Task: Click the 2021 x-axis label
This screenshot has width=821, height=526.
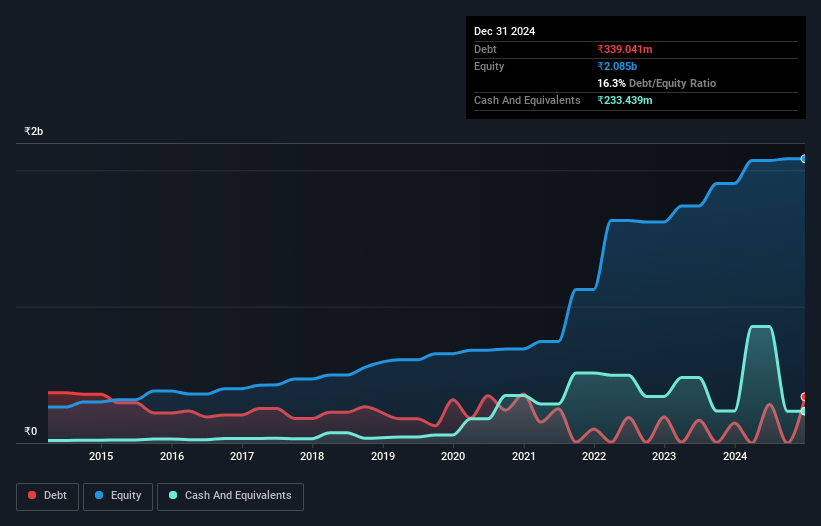Action: (x=524, y=456)
